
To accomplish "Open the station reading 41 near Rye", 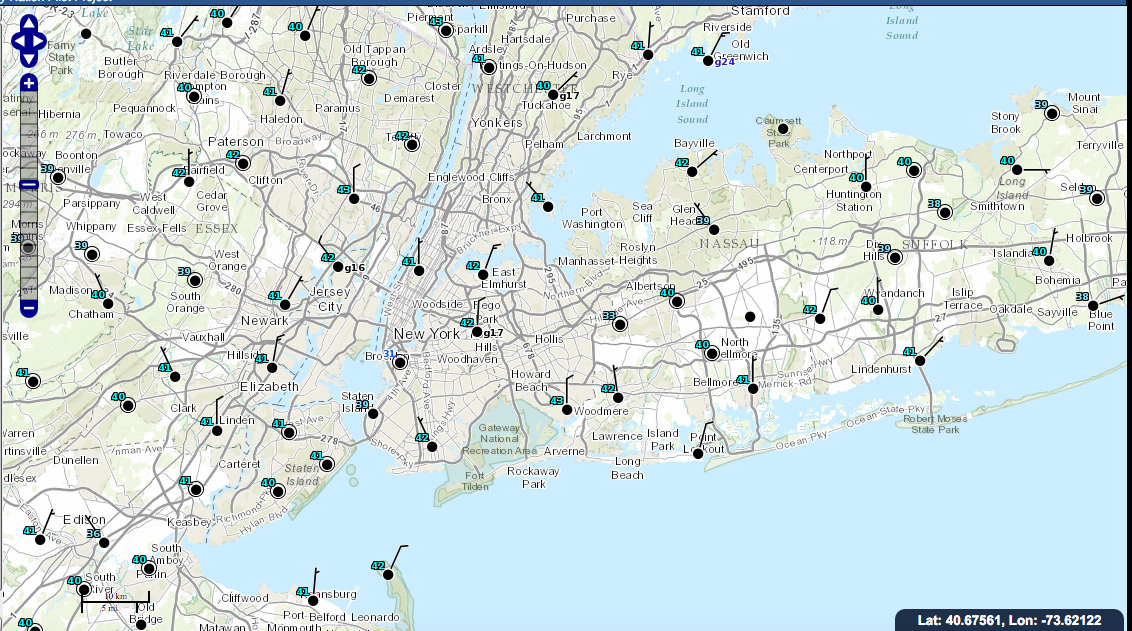I will click(x=648, y=55).
